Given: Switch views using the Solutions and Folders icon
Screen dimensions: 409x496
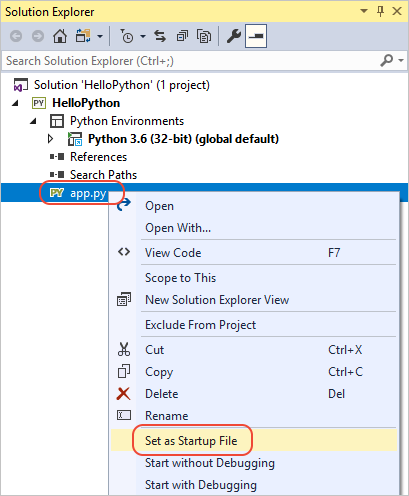Looking at the screenshot, I should coord(83,36).
